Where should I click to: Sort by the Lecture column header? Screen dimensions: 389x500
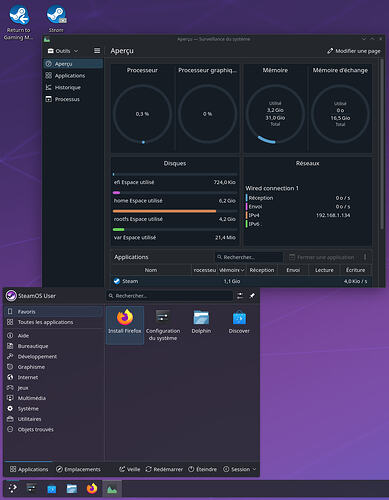tap(324, 270)
